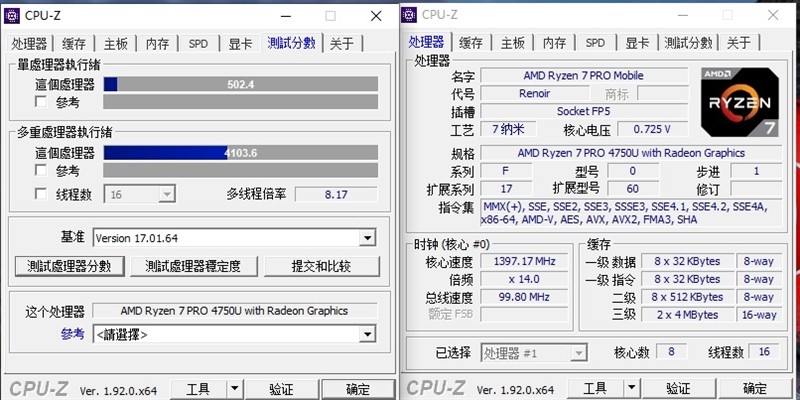Switch to 处理器 tab in left window
The height and width of the screenshot is (400, 800).
point(30,44)
